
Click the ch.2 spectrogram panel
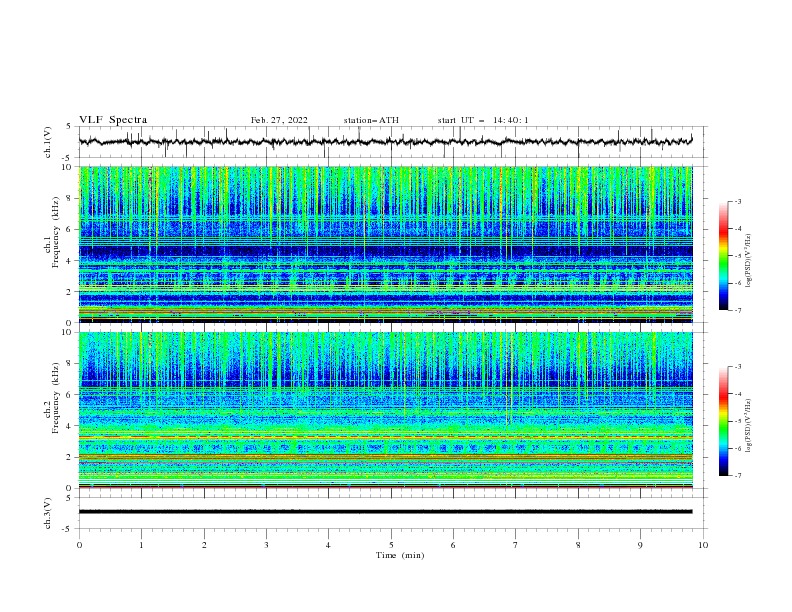385,410
